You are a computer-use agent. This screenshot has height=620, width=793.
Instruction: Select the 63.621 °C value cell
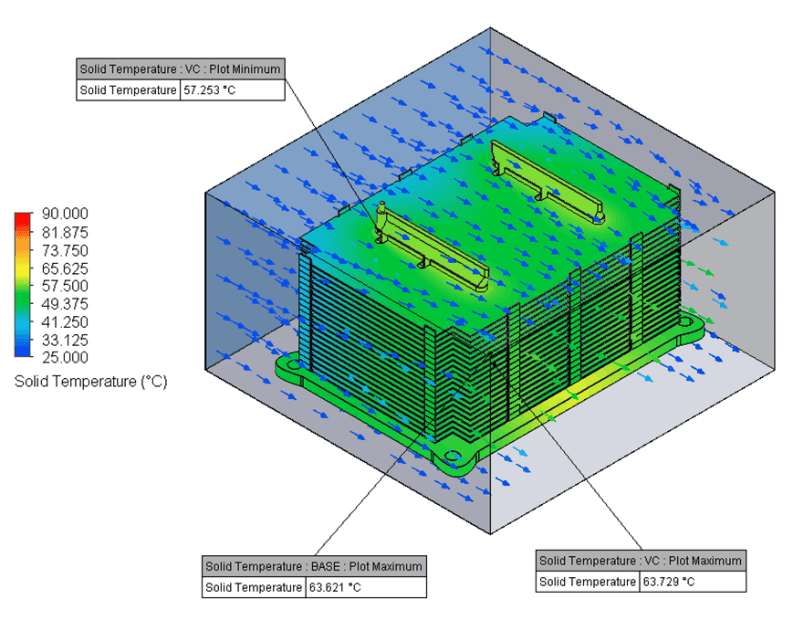coord(366,587)
